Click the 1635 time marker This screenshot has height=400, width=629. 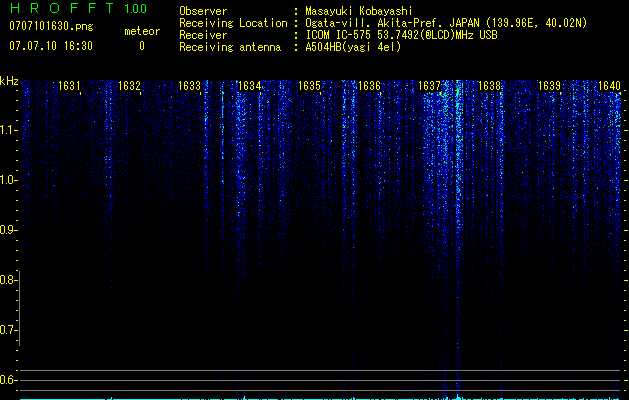click(x=309, y=86)
